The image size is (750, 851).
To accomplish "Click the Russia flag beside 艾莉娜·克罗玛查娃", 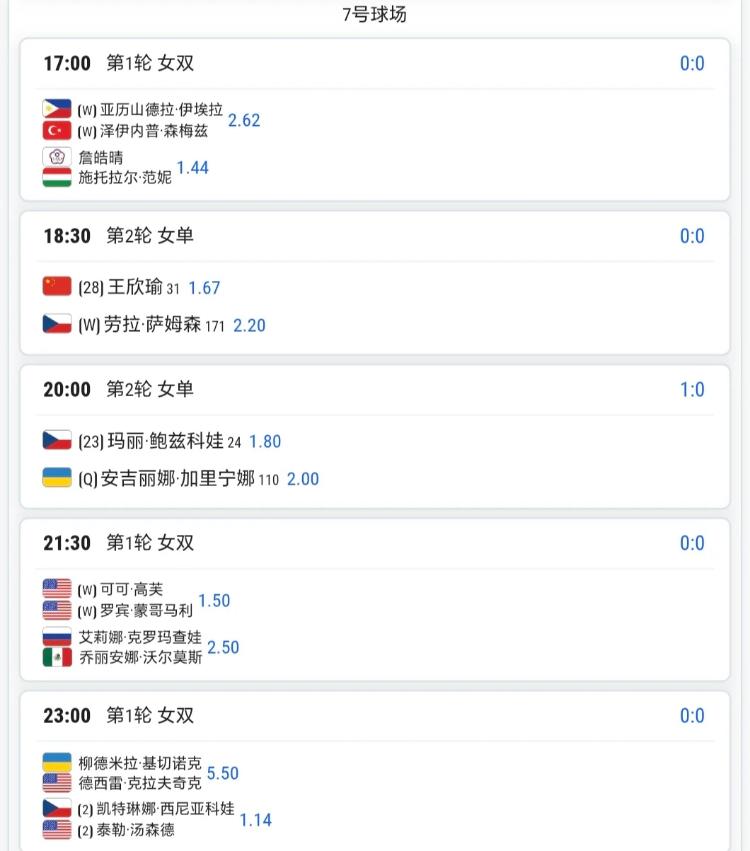I will [x=57, y=636].
